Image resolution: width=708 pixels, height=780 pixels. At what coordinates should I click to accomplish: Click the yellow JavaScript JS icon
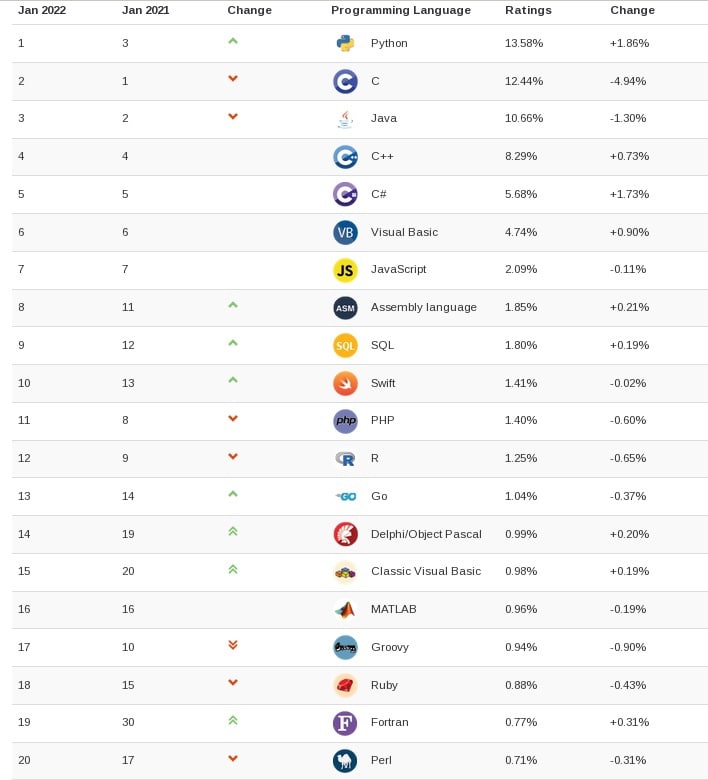345,270
